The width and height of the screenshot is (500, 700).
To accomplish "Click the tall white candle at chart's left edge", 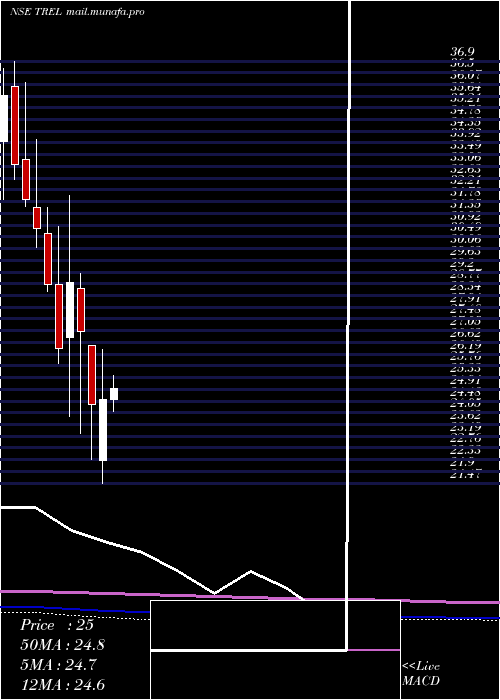I will point(4,119).
